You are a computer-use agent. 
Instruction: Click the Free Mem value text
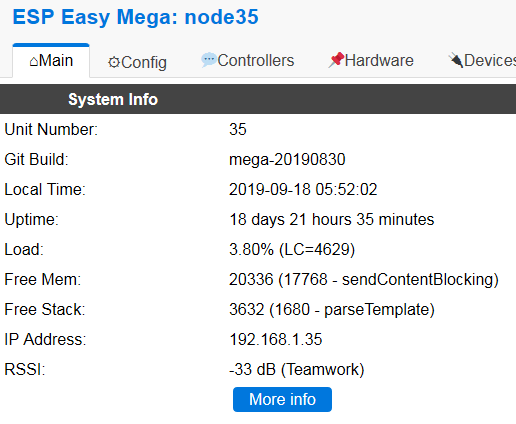click(364, 279)
